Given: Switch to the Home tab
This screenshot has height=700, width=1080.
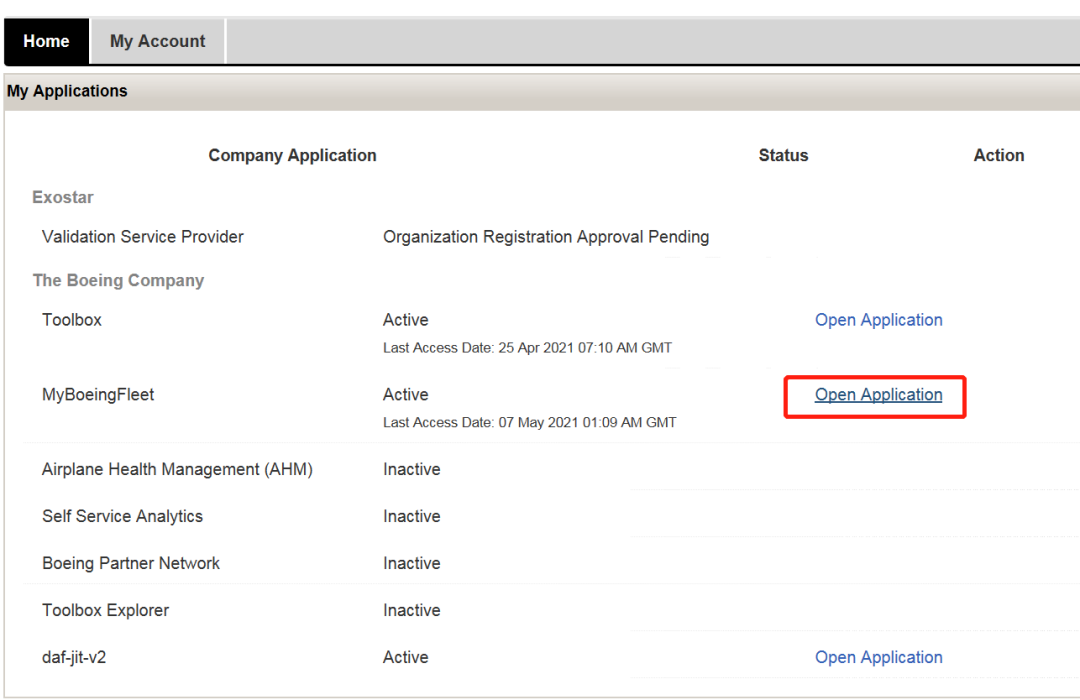Looking at the screenshot, I should click(46, 41).
